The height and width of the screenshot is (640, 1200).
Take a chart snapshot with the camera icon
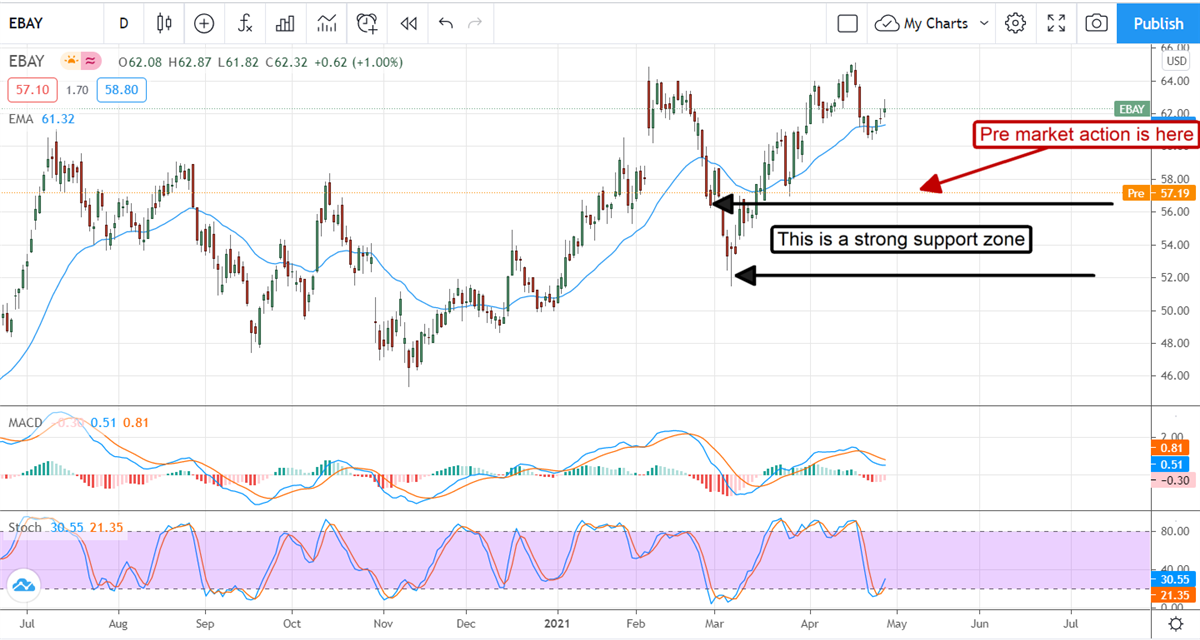pyautogui.click(x=1097, y=23)
